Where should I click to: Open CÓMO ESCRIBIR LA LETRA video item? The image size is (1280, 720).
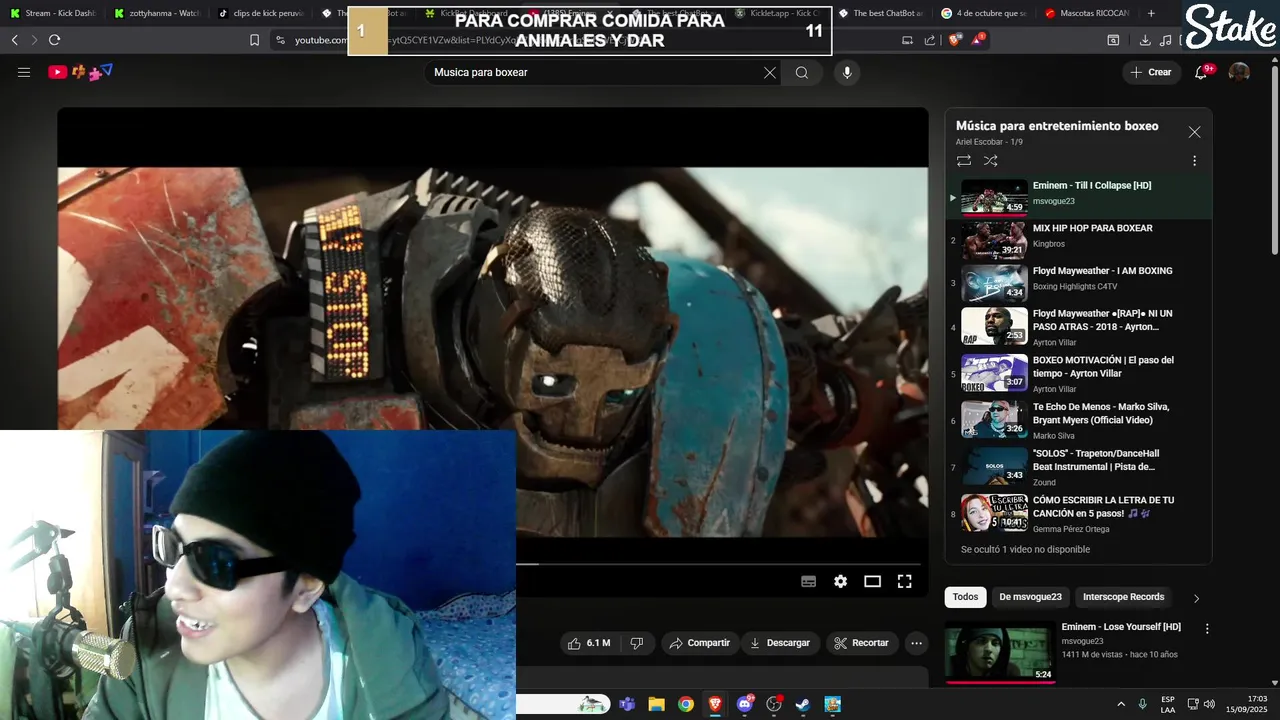[1078, 513]
